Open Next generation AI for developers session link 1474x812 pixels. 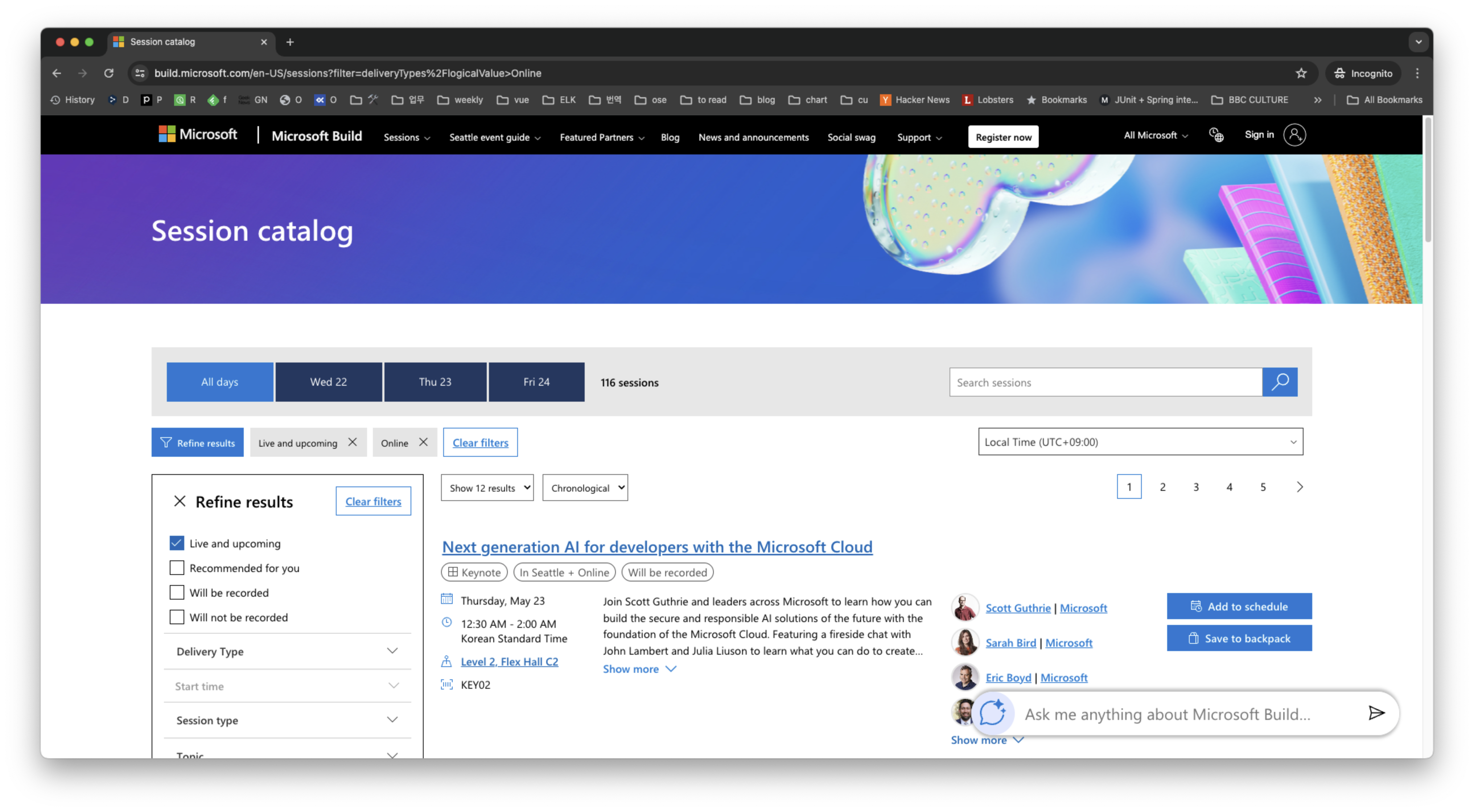point(657,547)
